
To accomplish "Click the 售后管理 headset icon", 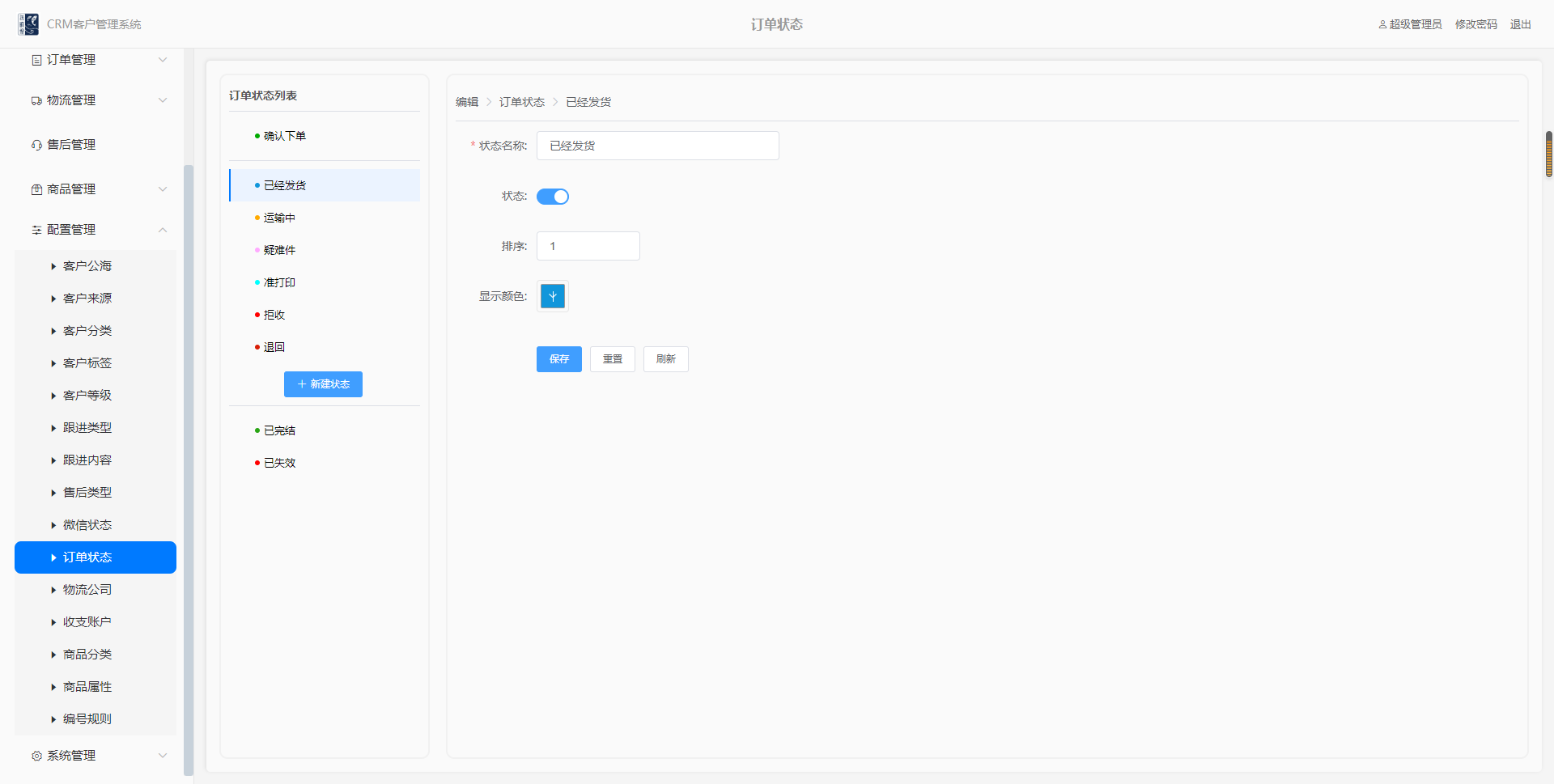I will 36,145.
